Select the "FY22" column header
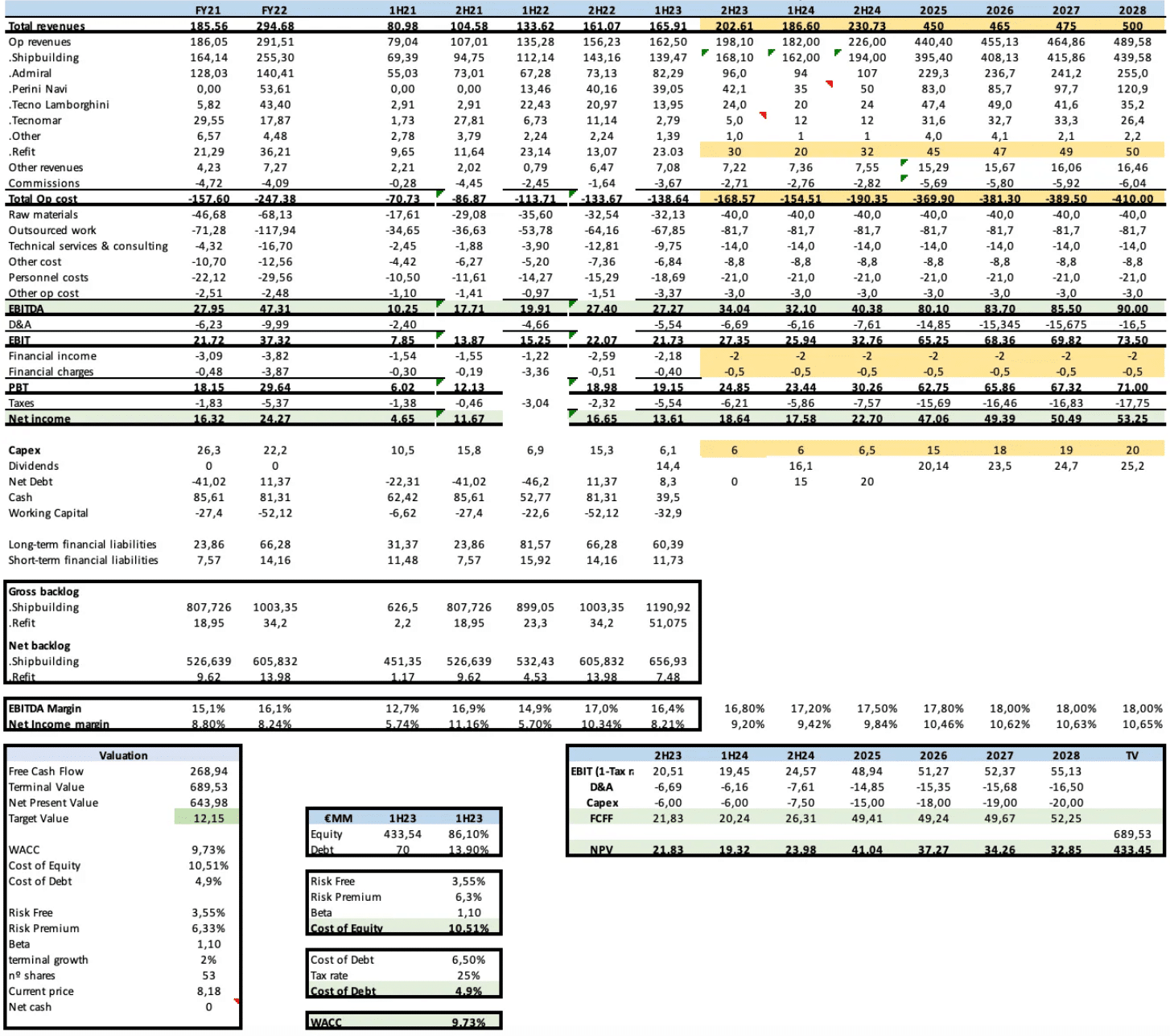Screen dimensions: 1170x1036 pyautogui.click(x=274, y=10)
